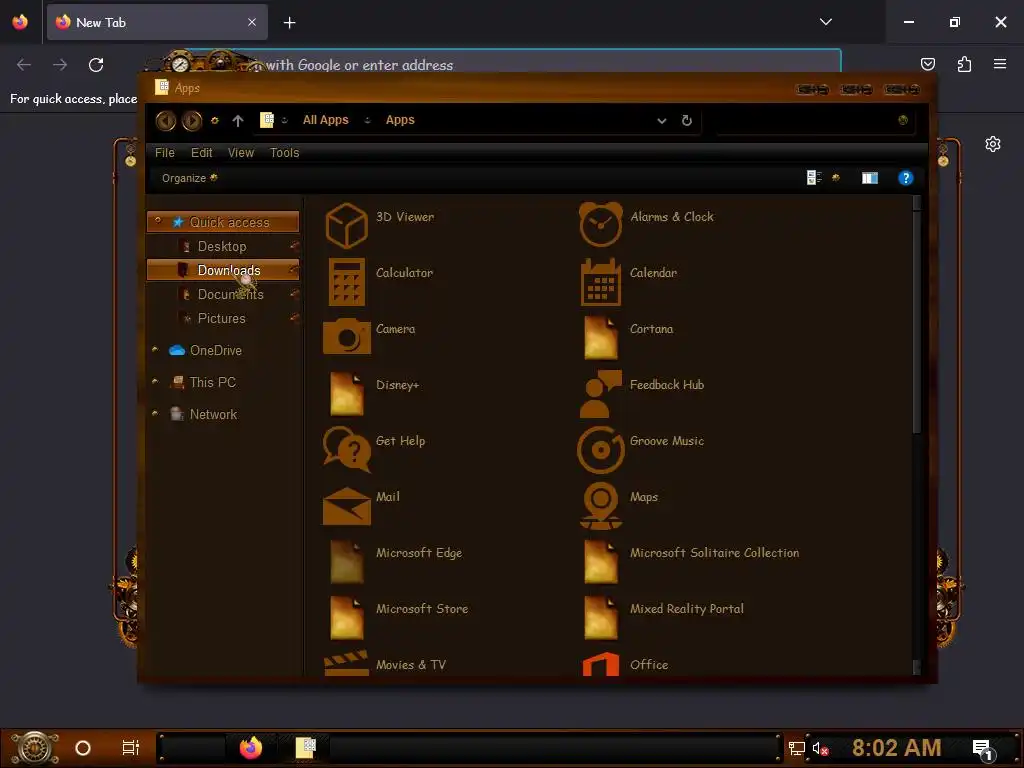
Task: Open the Groove Music icon
Action: click(601, 449)
